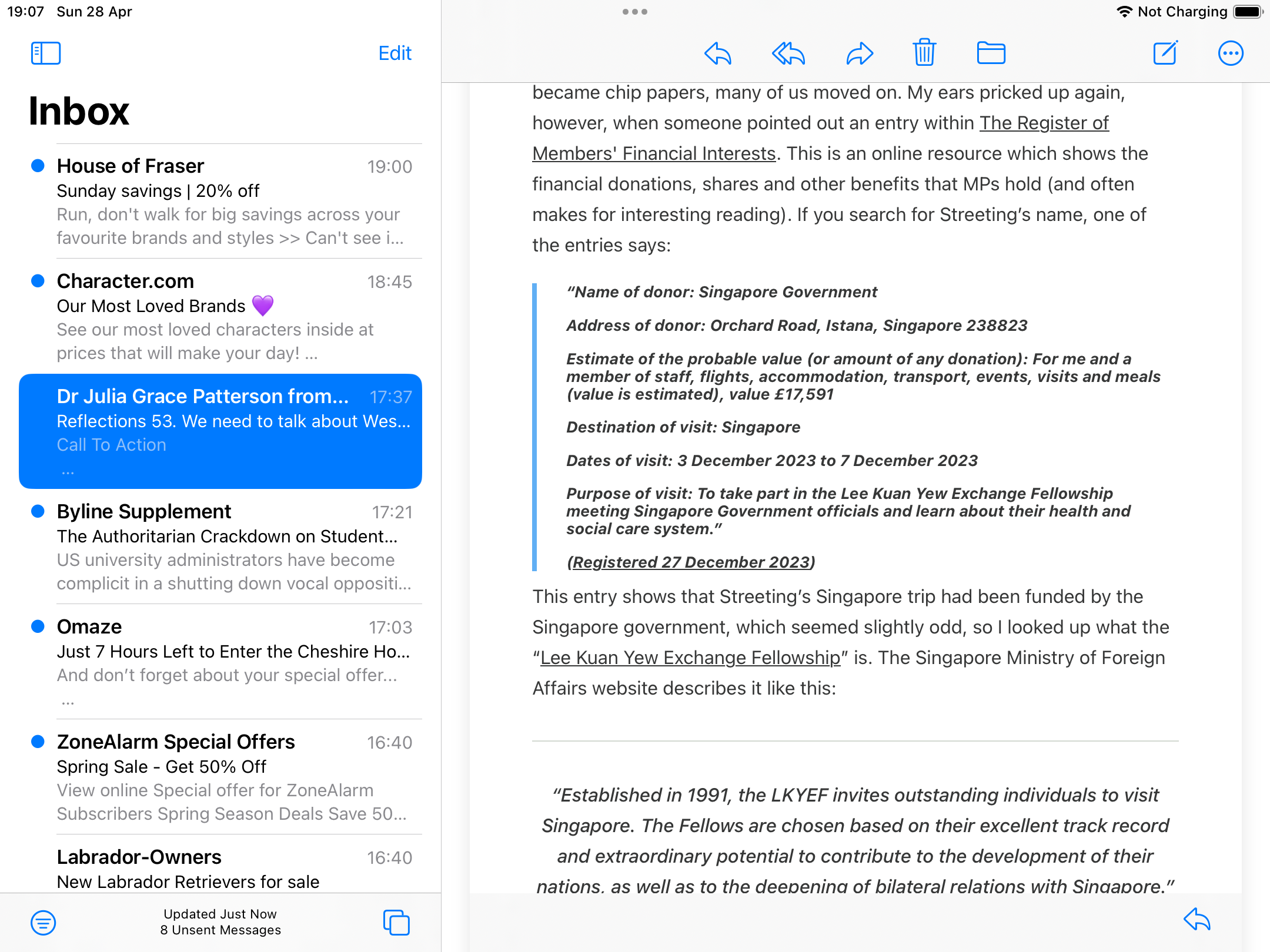The height and width of the screenshot is (952, 1270).
Task: Open ZoneAlarm Special Offers email
Action: click(x=220, y=777)
